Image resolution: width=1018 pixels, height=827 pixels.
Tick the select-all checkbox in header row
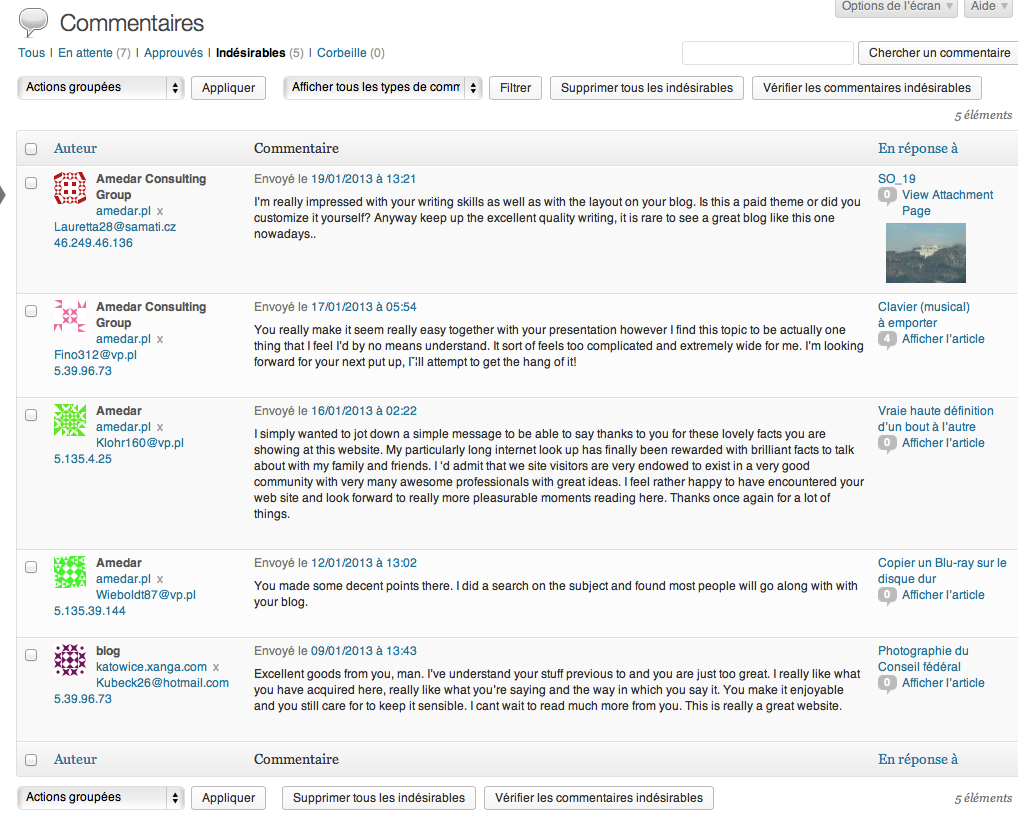[x=31, y=149]
